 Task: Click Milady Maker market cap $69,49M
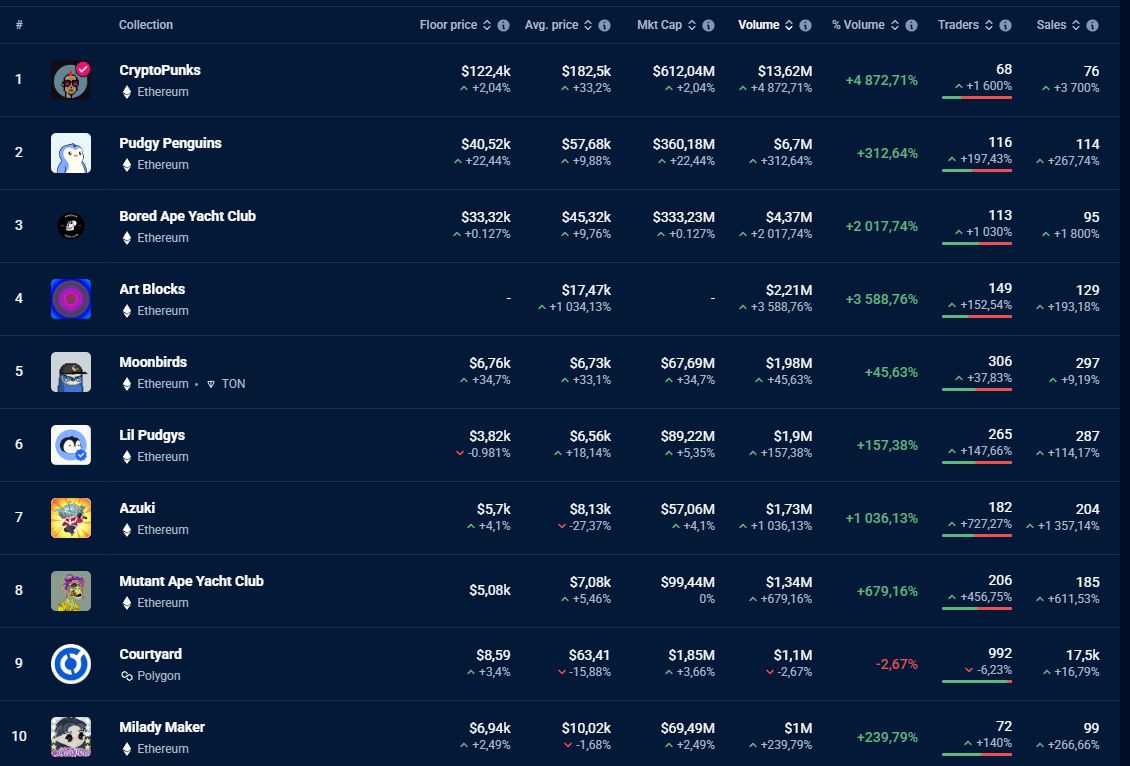688,728
